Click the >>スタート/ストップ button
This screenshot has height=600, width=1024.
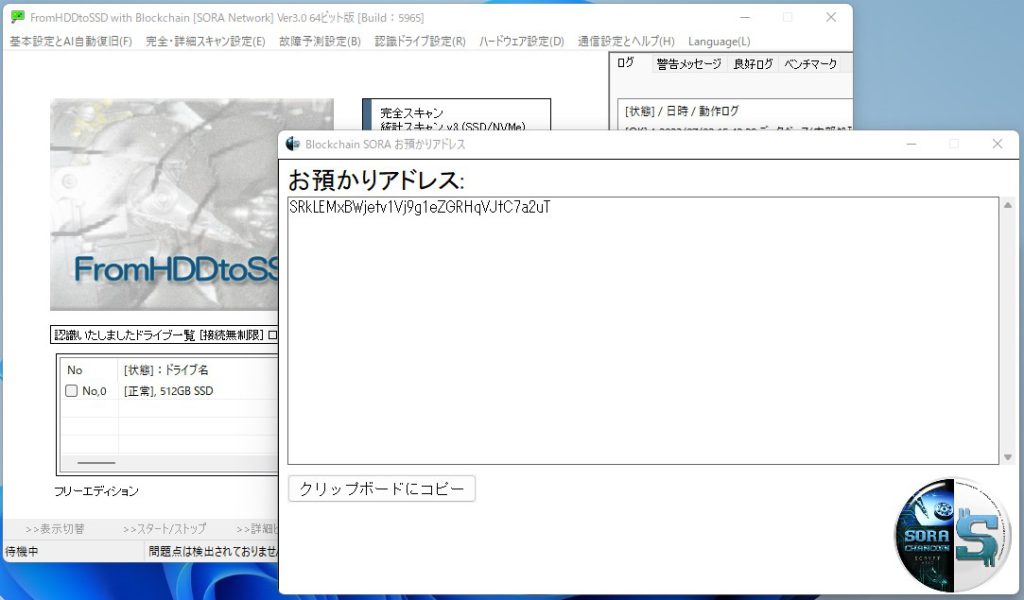[x=165, y=528]
